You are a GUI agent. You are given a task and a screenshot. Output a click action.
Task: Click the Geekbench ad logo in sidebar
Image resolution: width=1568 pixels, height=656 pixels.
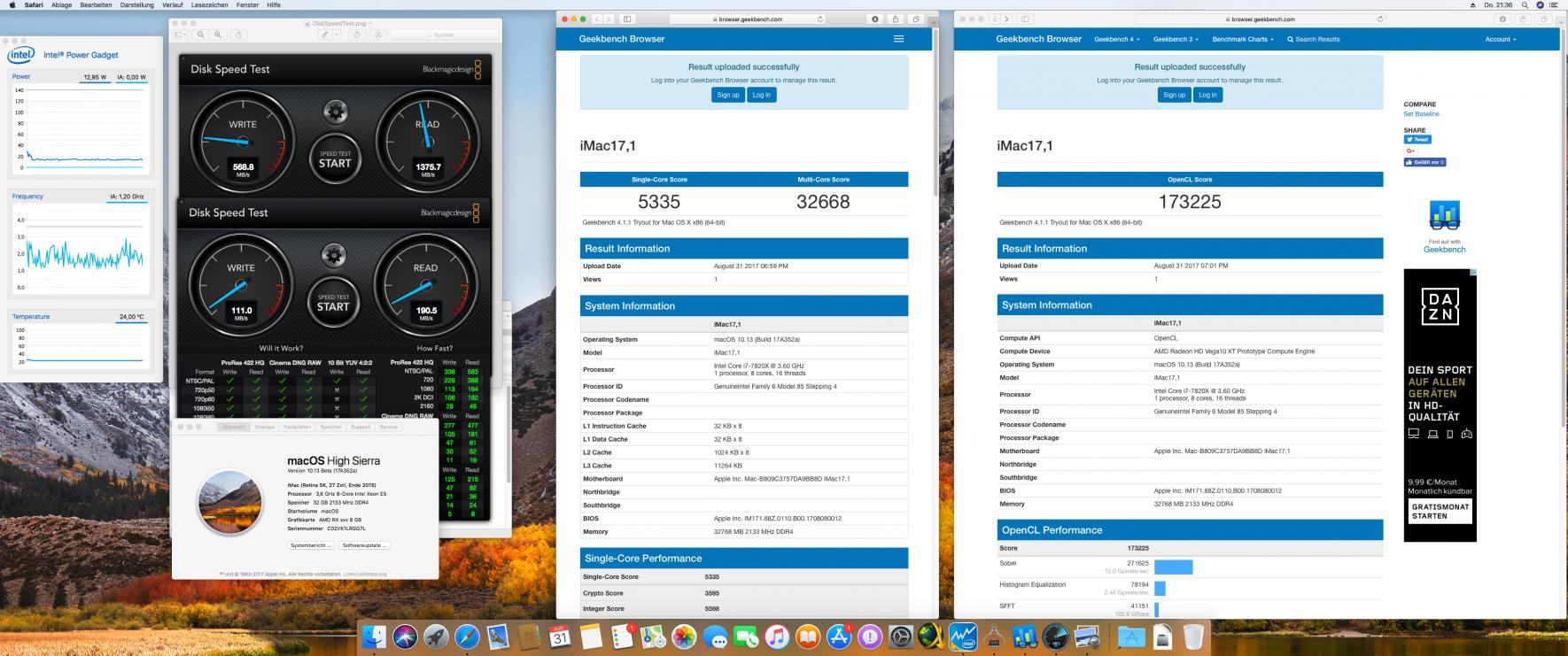1444,216
